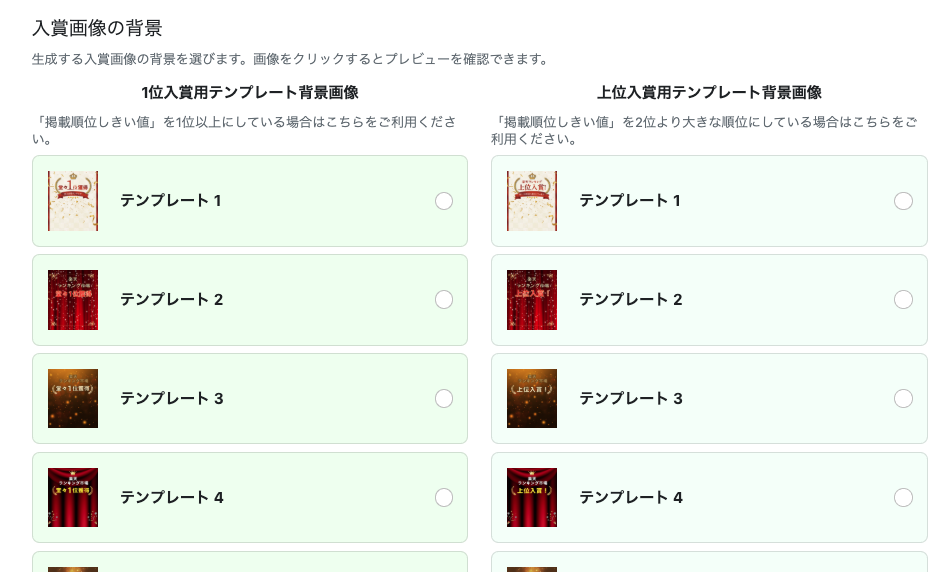Preview red sparkle 1st-place Template 2 thumbnail
The width and height of the screenshot is (938, 572).
click(x=73, y=300)
